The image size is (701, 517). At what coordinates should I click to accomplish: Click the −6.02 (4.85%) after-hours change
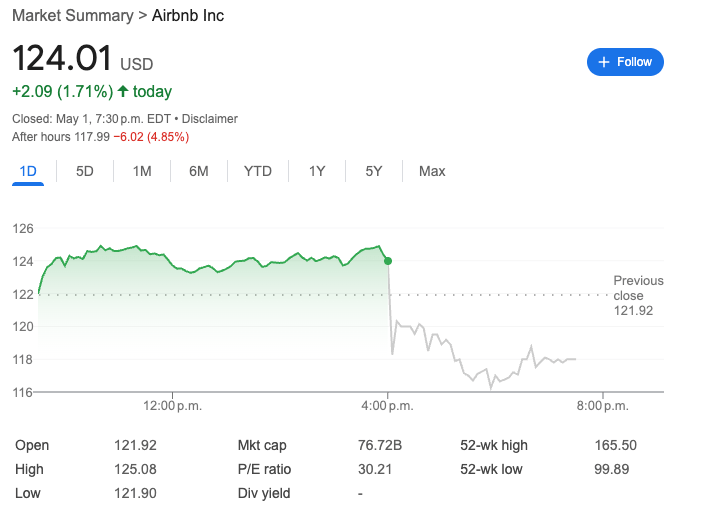point(151,137)
